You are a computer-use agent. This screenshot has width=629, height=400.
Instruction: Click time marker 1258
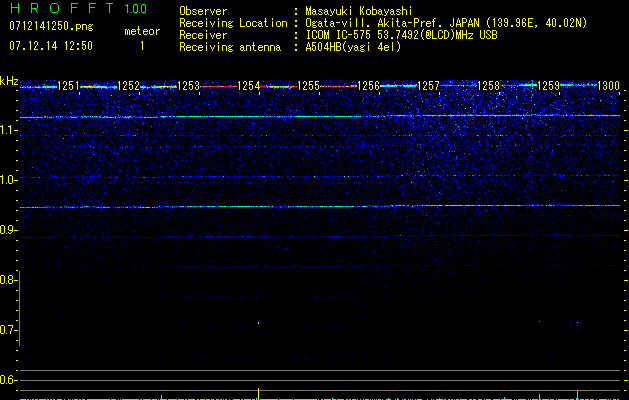(x=489, y=86)
